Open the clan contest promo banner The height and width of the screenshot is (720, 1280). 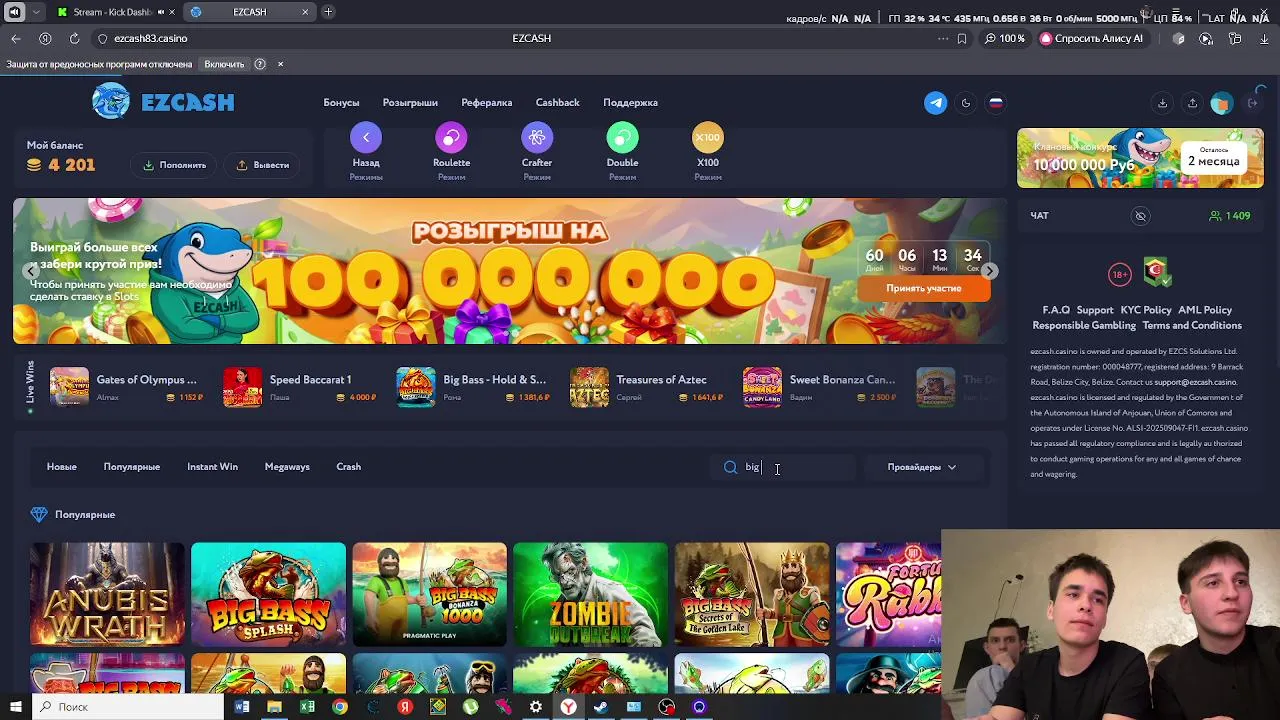(x=1140, y=158)
